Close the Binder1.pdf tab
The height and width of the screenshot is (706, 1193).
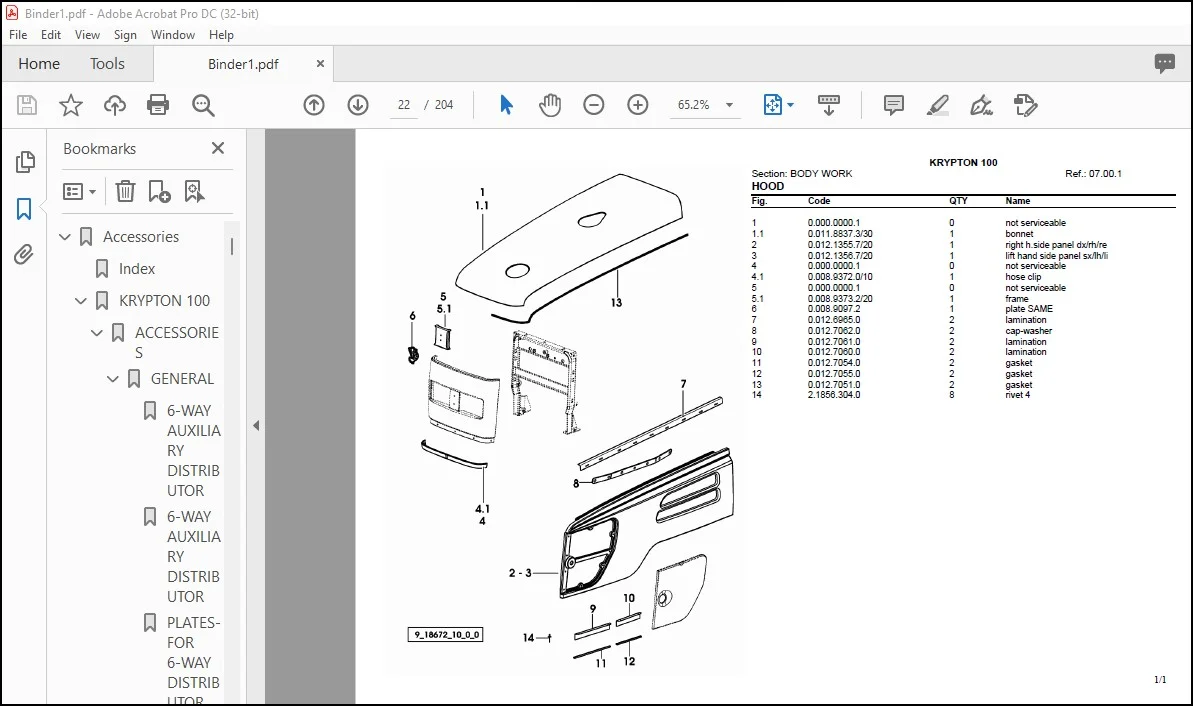coord(320,64)
